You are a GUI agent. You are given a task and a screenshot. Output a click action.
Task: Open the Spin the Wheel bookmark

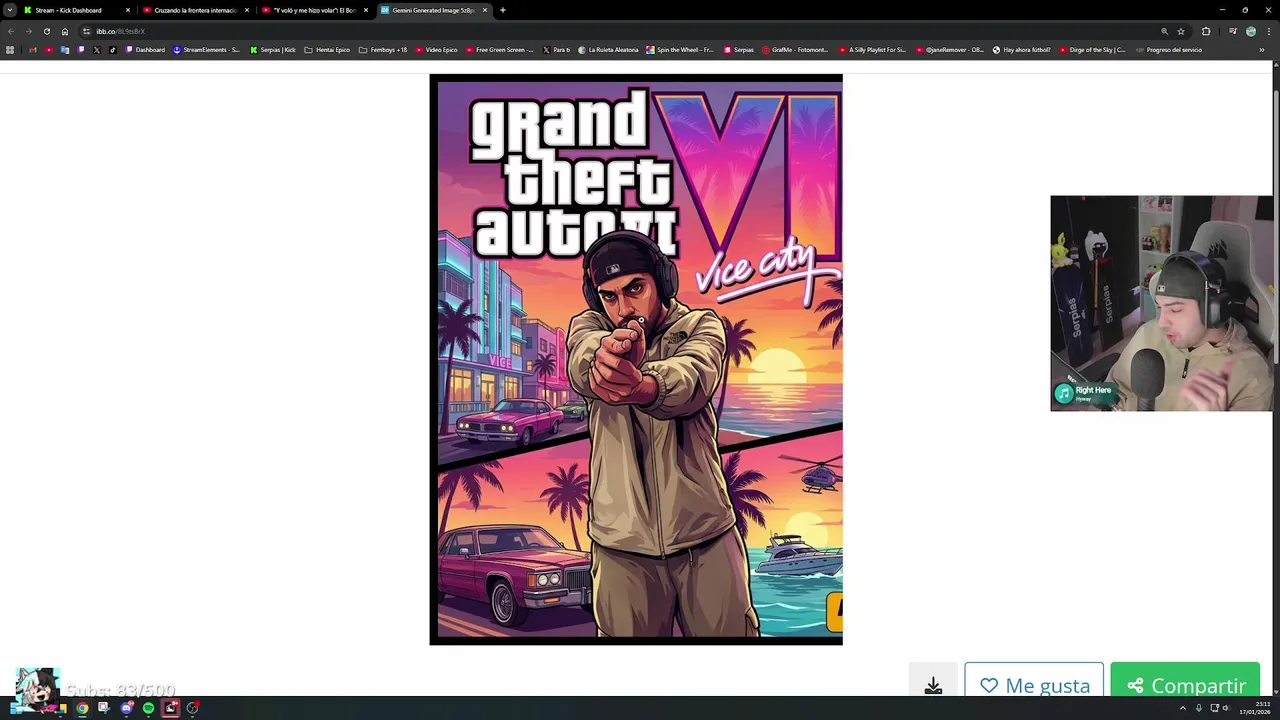pos(680,49)
